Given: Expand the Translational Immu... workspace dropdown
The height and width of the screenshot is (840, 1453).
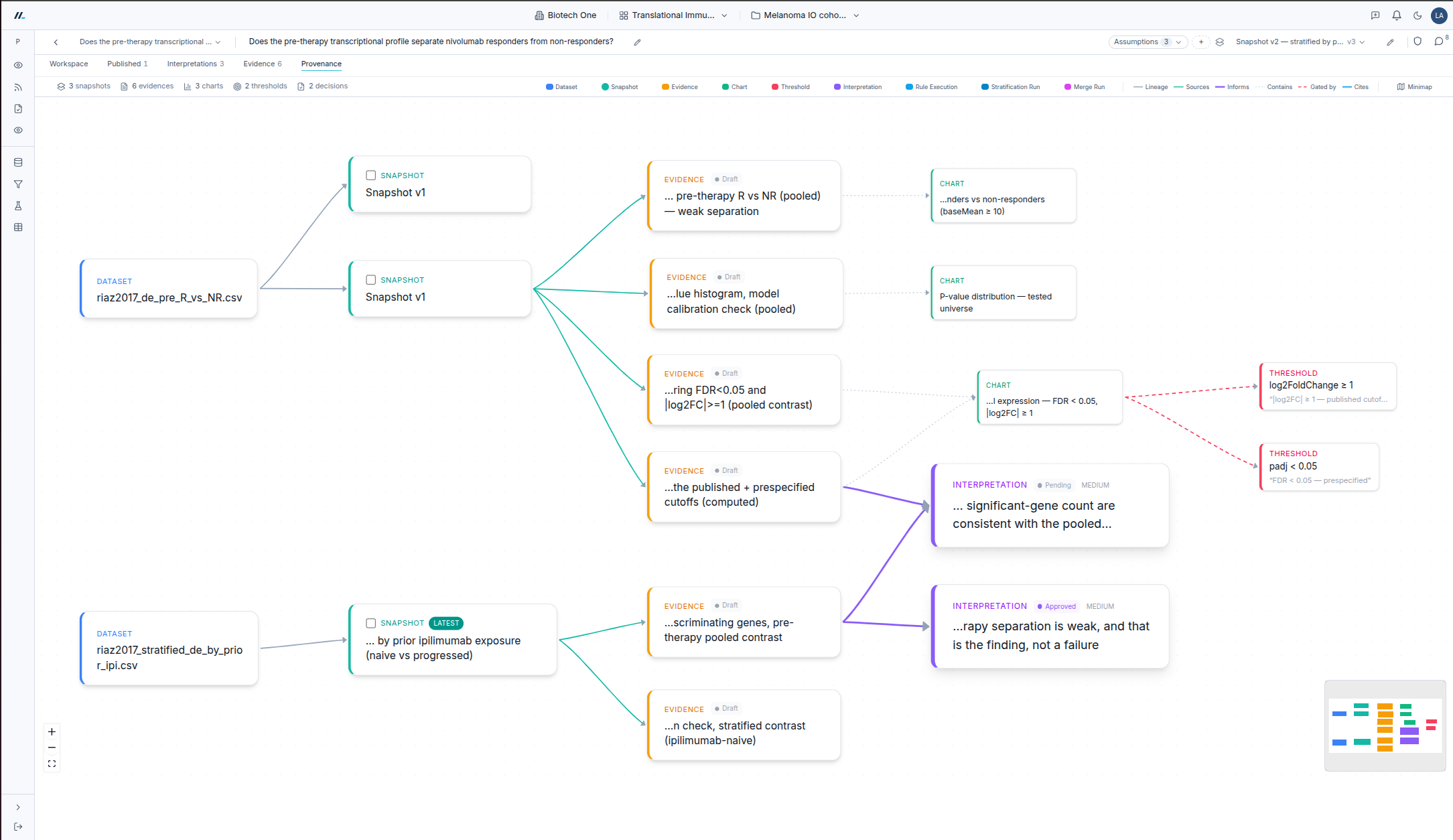Looking at the screenshot, I should point(673,15).
